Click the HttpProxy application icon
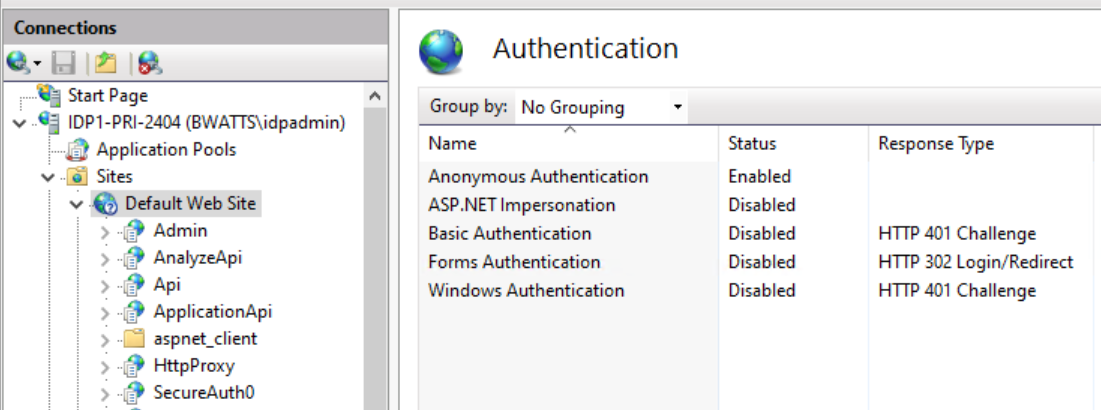Screen dimensions: 1101x410 click(x=133, y=366)
